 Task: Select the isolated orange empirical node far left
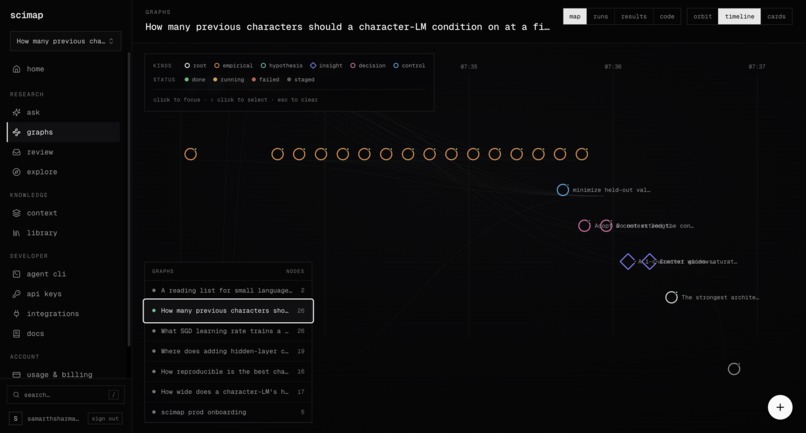[191, 154]
